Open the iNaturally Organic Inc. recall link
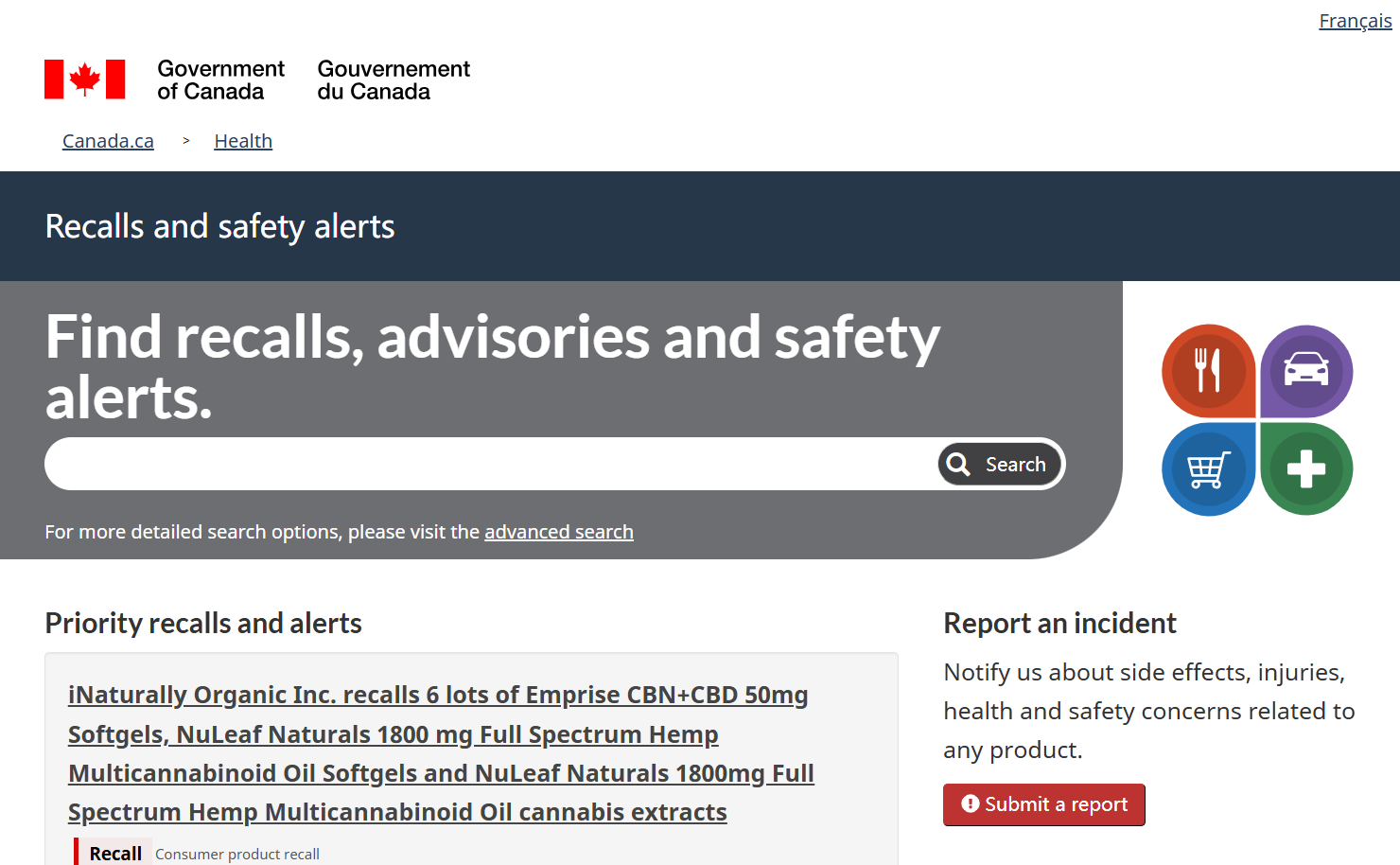This screenshot has height=865, width=1400. (441, 753)
